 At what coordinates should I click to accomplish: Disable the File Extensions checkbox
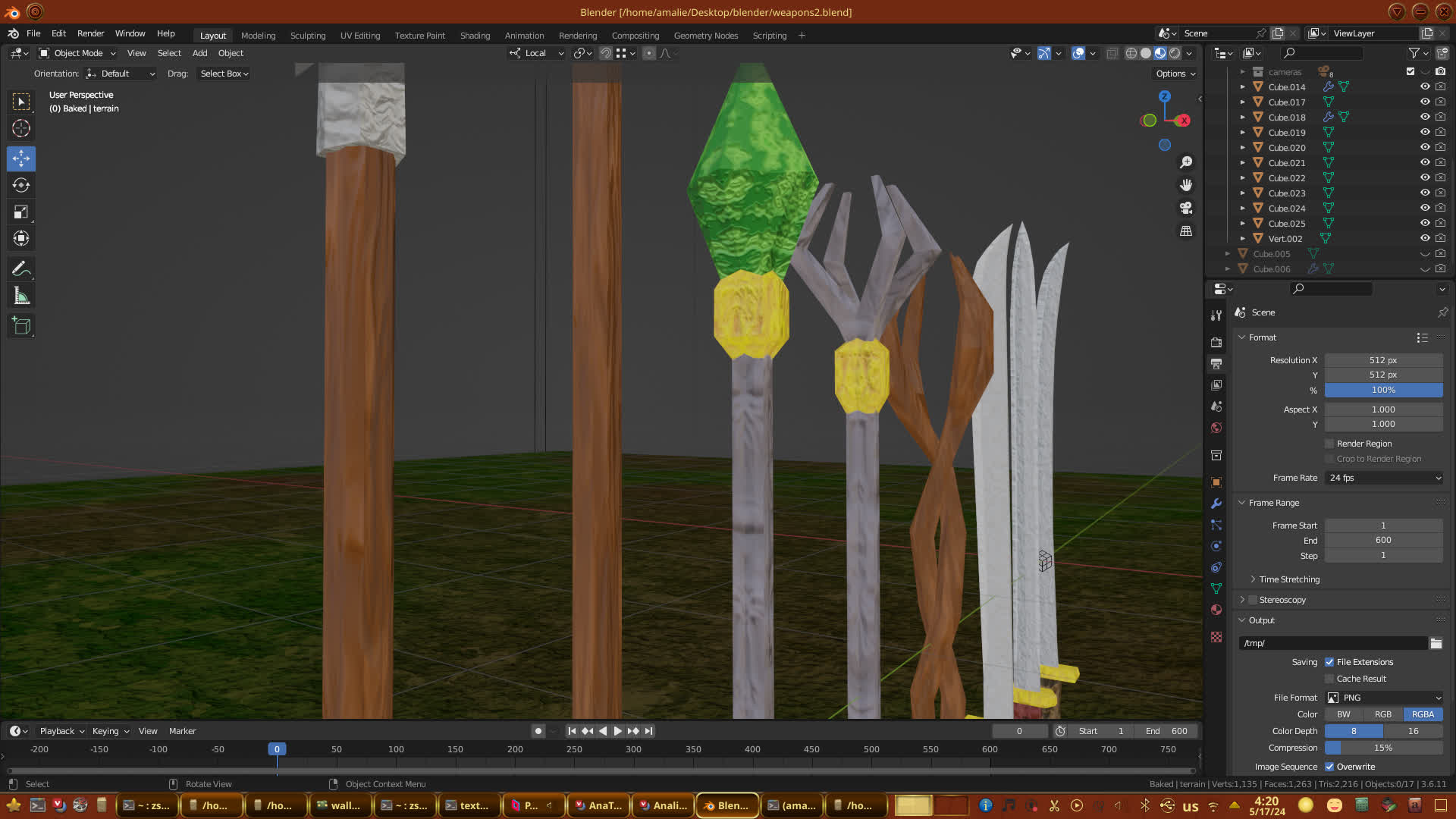tap(1329, 662)
